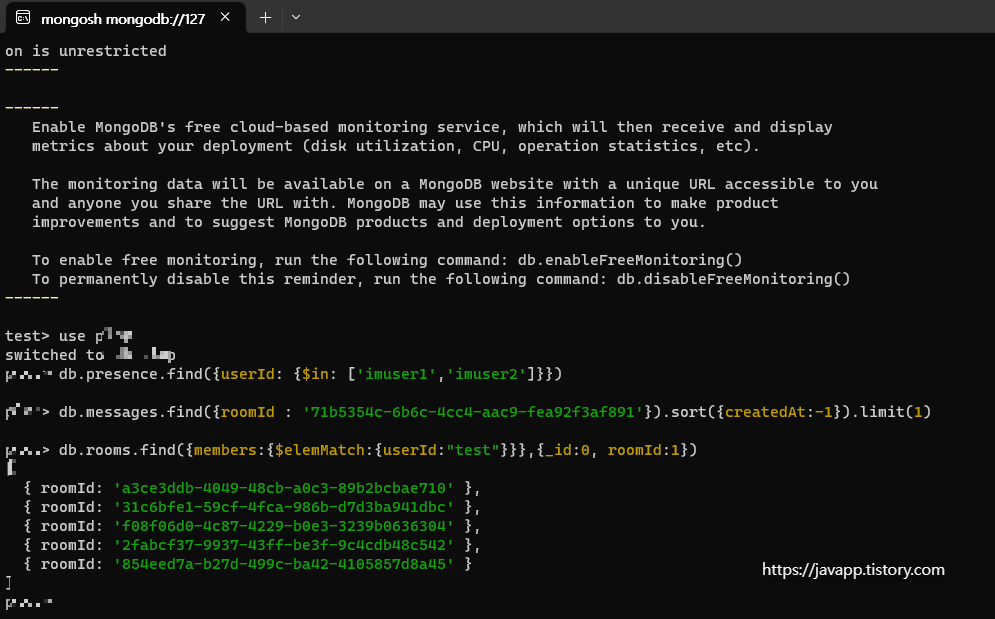
Task: Open the new tab profile dropdown
Action: [296, 18]
